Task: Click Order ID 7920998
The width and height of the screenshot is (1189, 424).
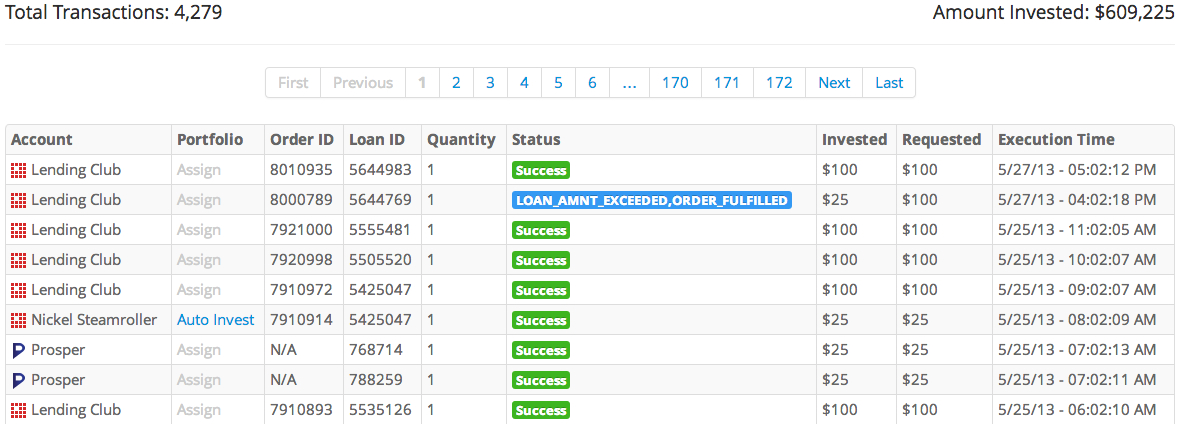Action: 301,260
